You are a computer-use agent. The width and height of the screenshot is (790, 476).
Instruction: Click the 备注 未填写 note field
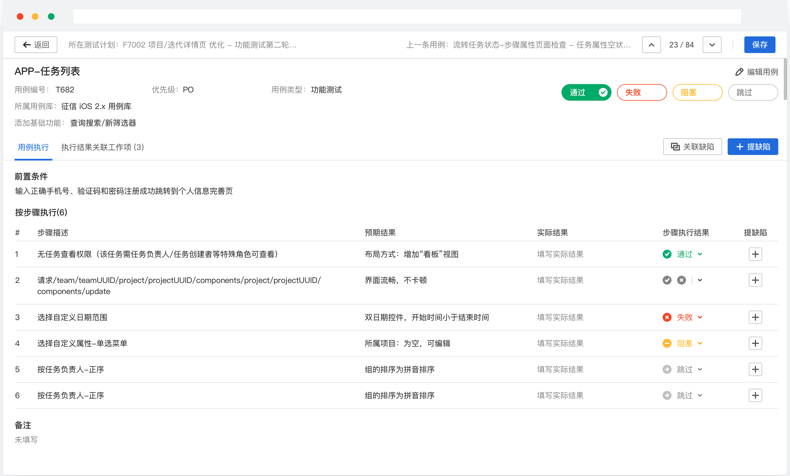coord(26,440)
